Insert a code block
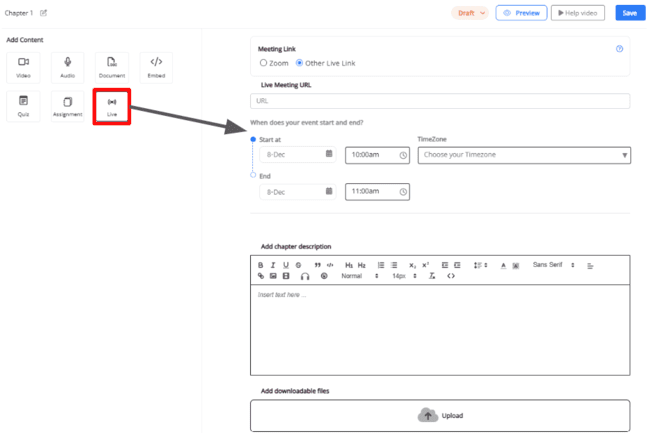The width and height of the screenshot is (650, 434). 330,265
